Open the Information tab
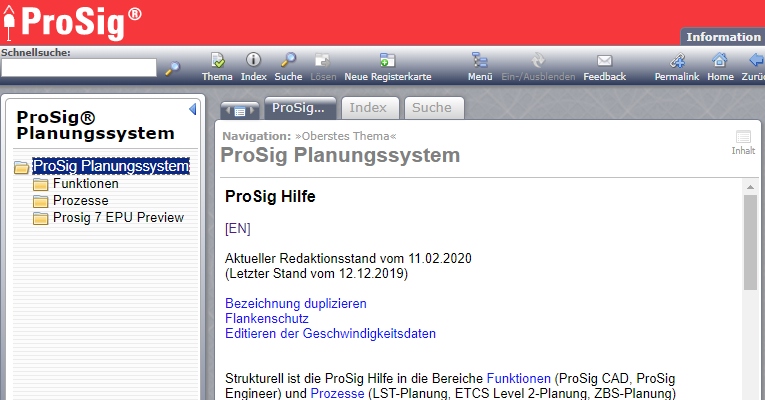The height and width of the screenshot is (400, 765). (x=723, y=37)
